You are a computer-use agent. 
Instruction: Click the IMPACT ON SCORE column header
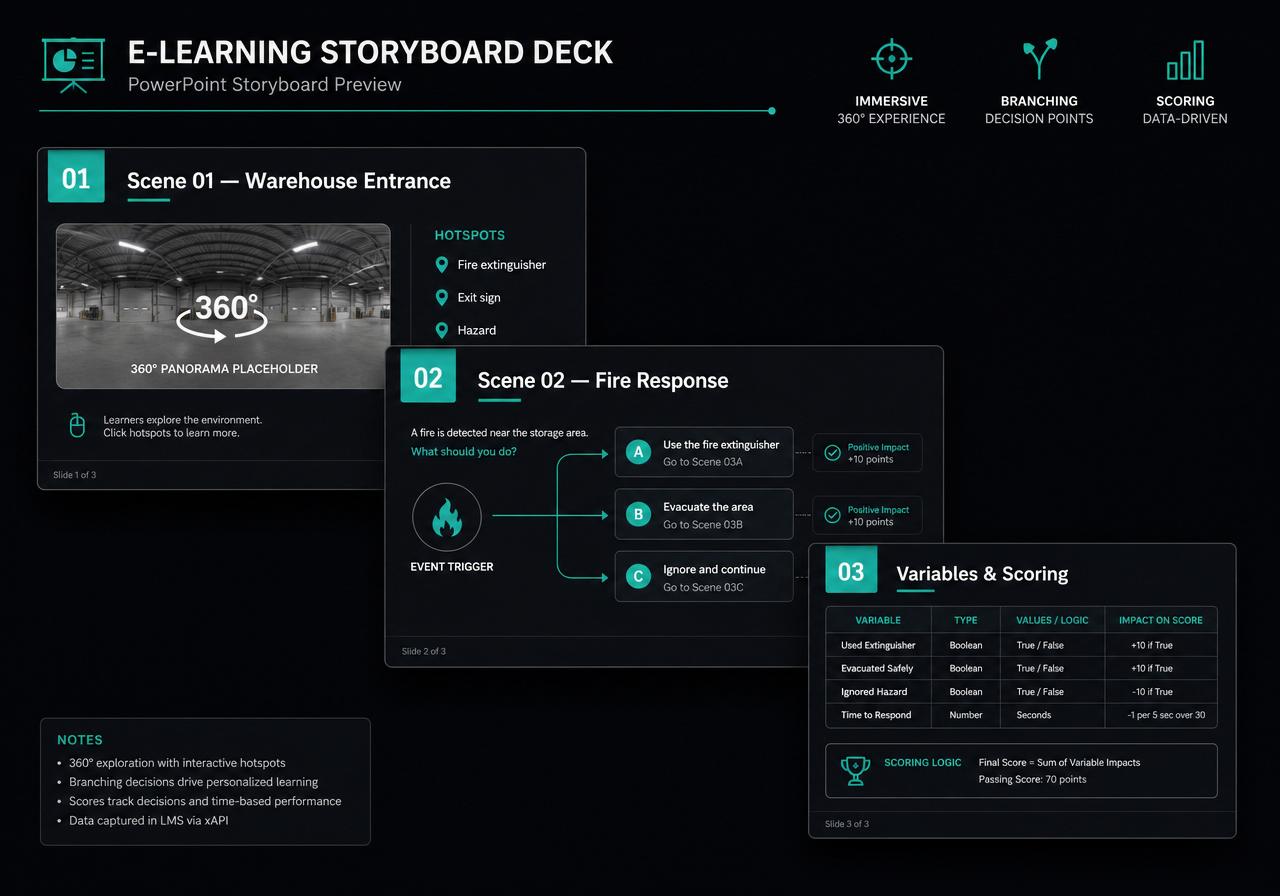(x=1161, y=620)
